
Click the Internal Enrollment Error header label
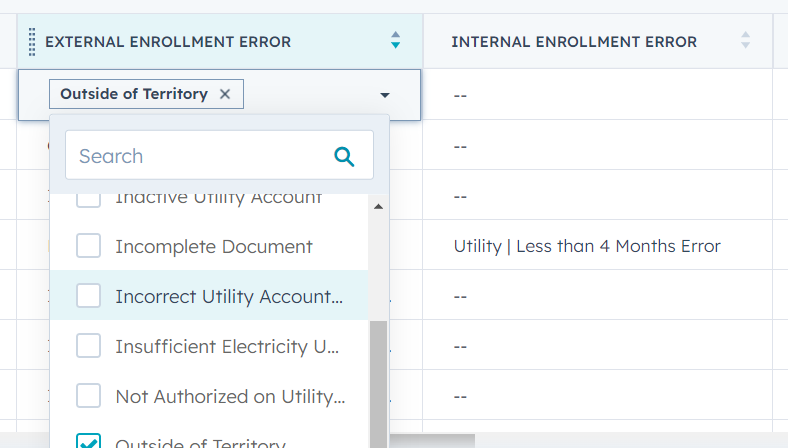(x=574, y=42)
